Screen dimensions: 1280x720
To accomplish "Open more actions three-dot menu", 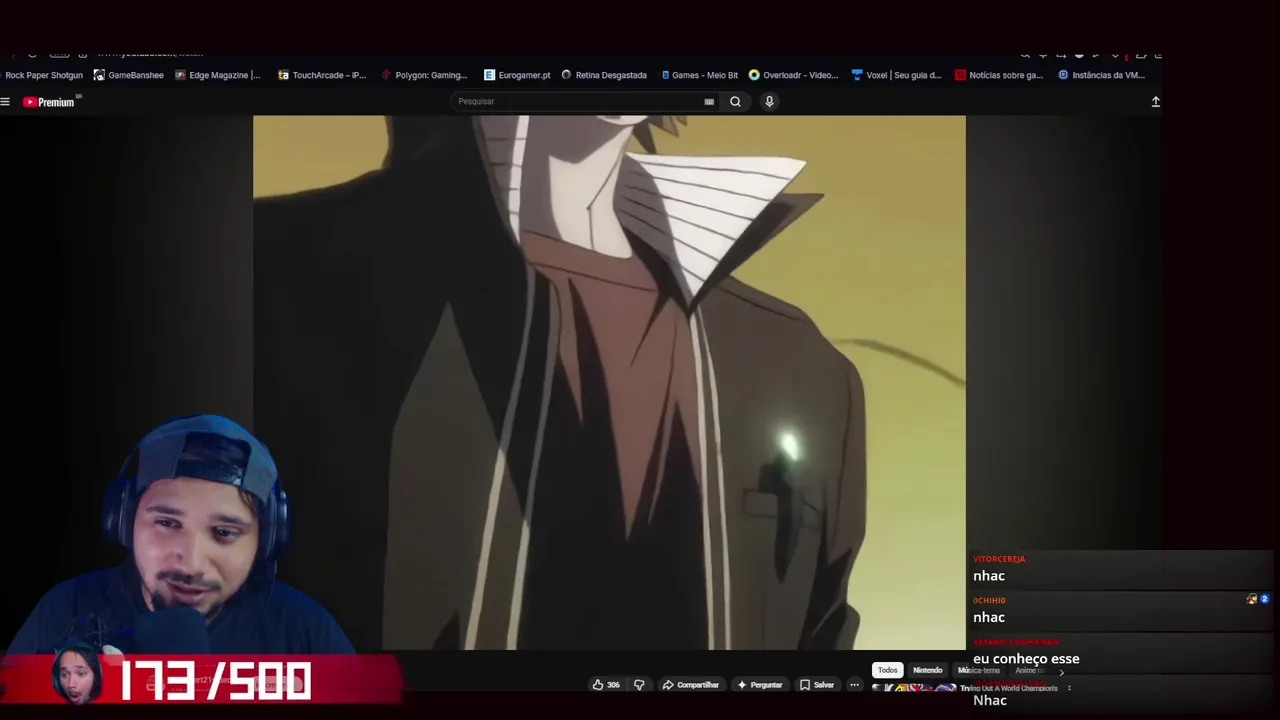I will (854, 685).
